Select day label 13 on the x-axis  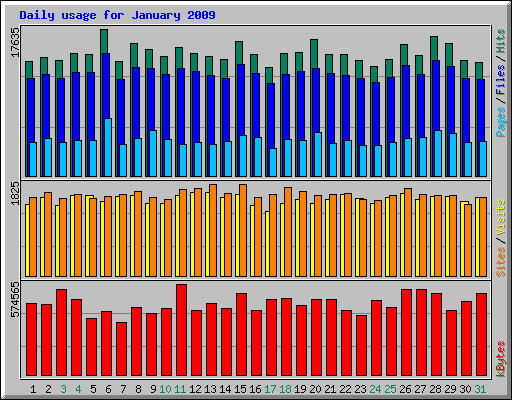(x=210, y=389)
